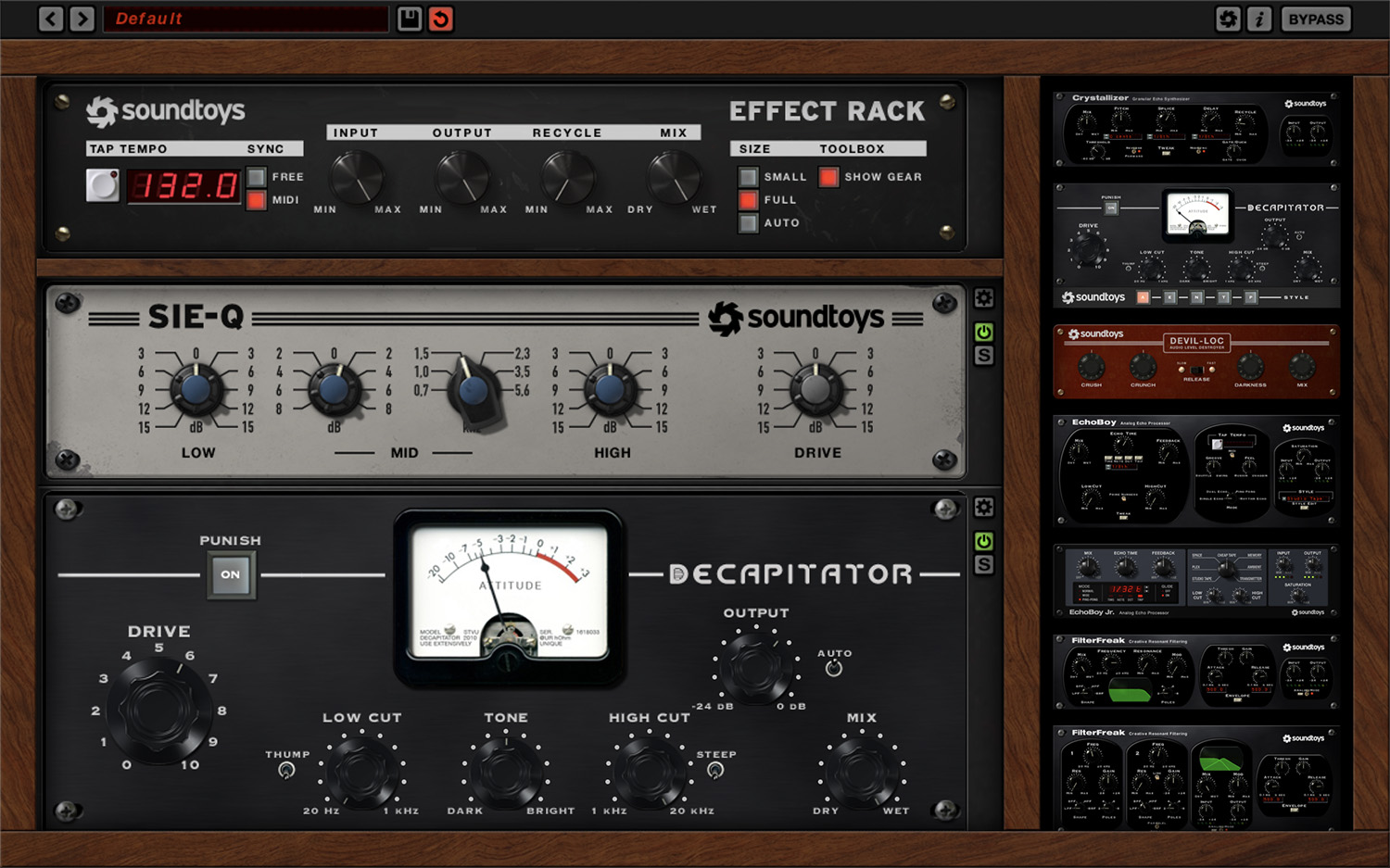Click the Sie-Q LOW knob

(196, 390)
